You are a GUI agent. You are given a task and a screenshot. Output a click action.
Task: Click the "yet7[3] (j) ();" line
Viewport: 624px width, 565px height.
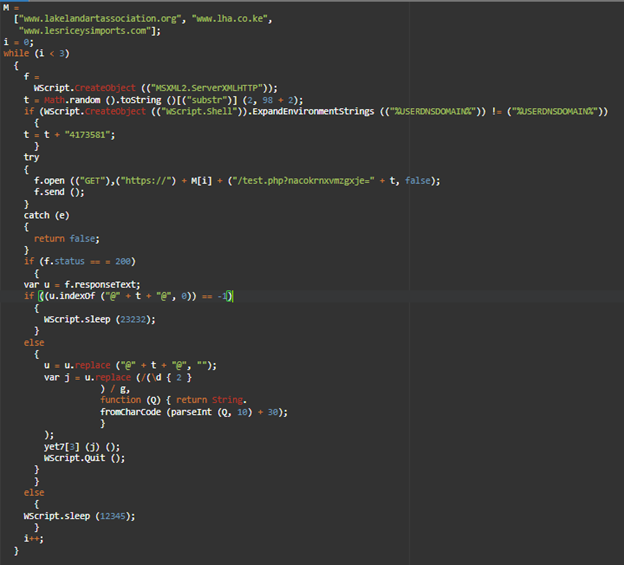coord(82,447)
